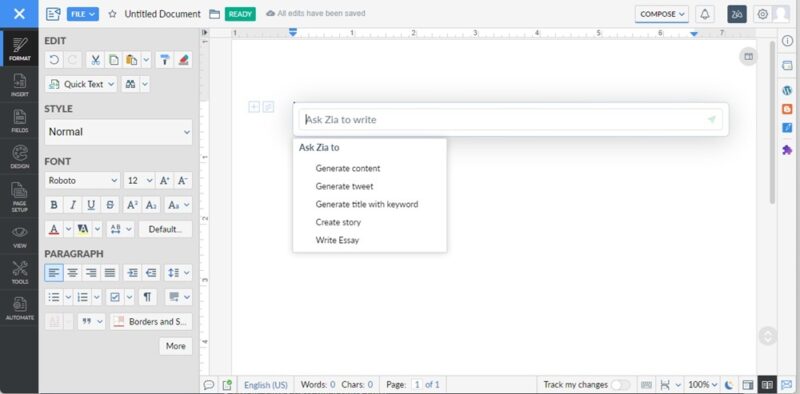The image size is (800, 394).
Task: Click the READY status button
Action: click(x=240, y=14)
